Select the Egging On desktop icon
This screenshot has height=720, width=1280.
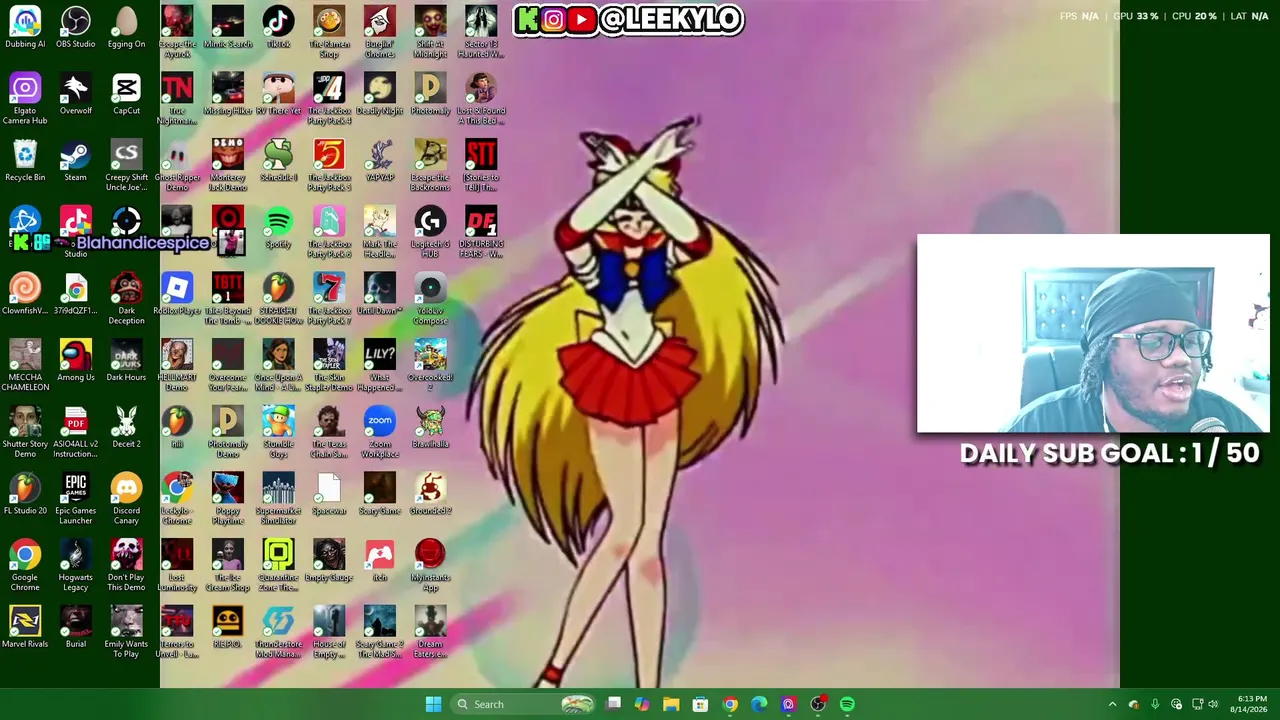click(x=126, y=27)
